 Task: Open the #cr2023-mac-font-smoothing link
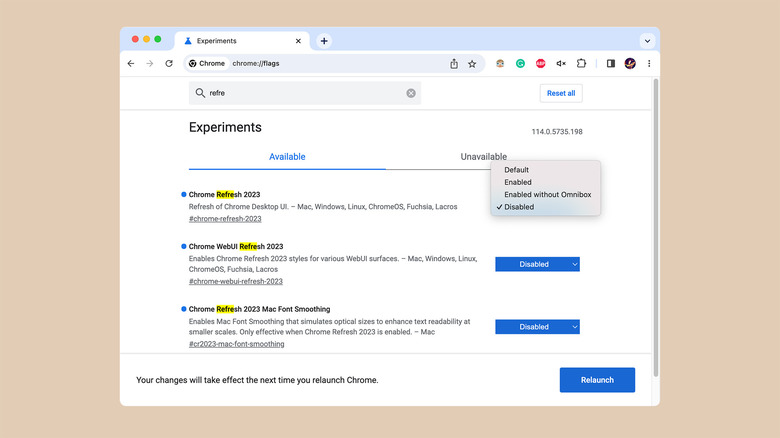[237, 344]
